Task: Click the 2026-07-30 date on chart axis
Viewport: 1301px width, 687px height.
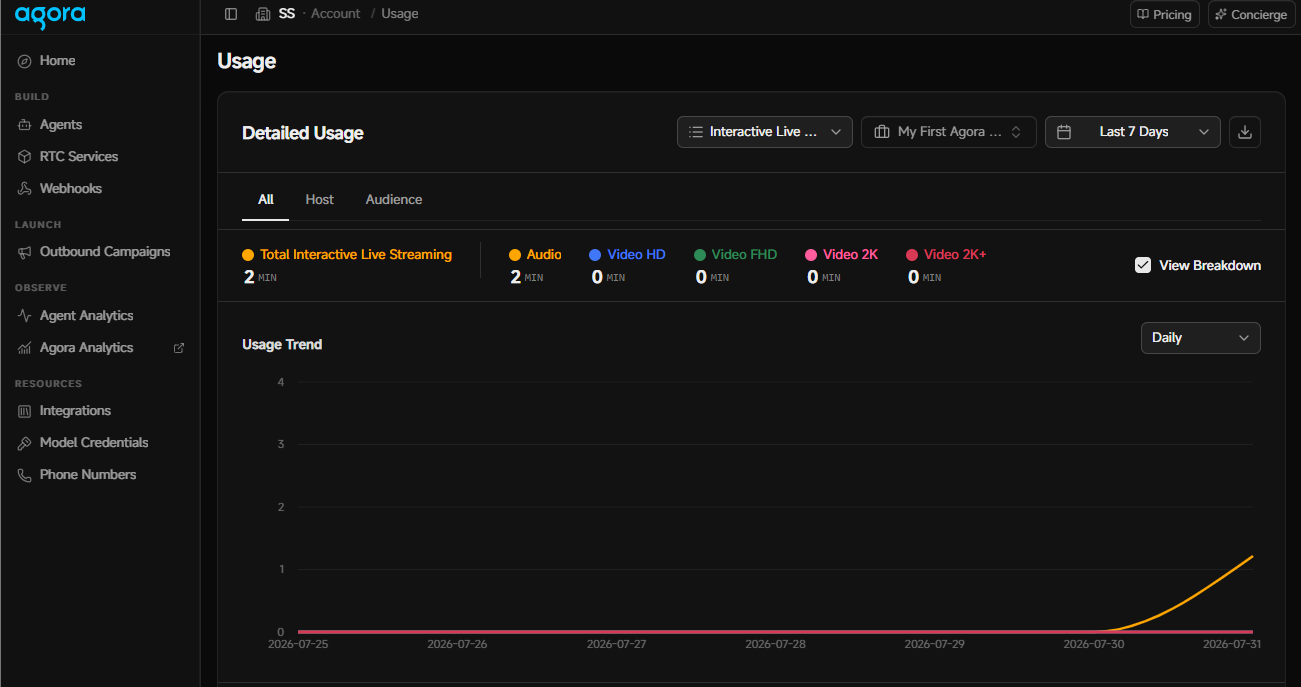Action: point(1094,644)
